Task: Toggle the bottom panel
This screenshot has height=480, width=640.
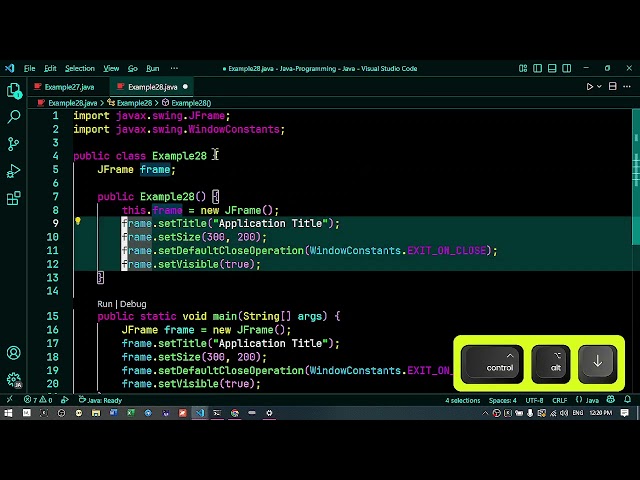Action: click(552, 68)
